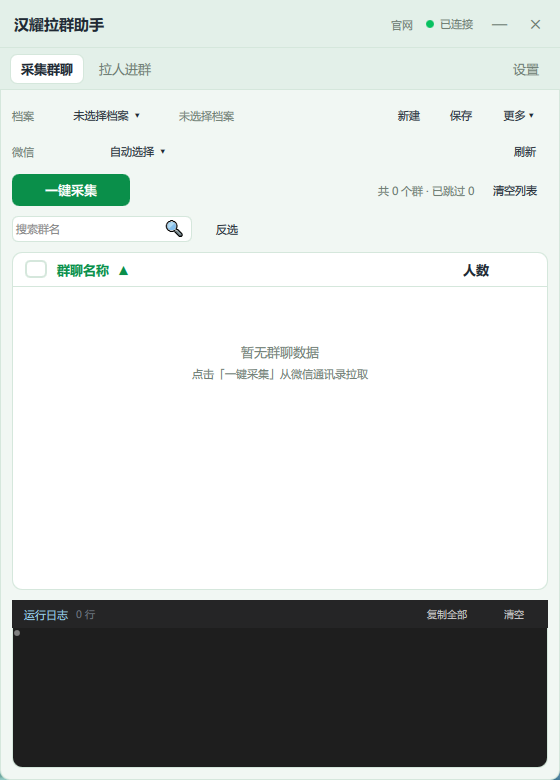Expand the 自动选择 WeChat dropdown
The width and height of the screenshot is (560, 780).
coord(137,152)
